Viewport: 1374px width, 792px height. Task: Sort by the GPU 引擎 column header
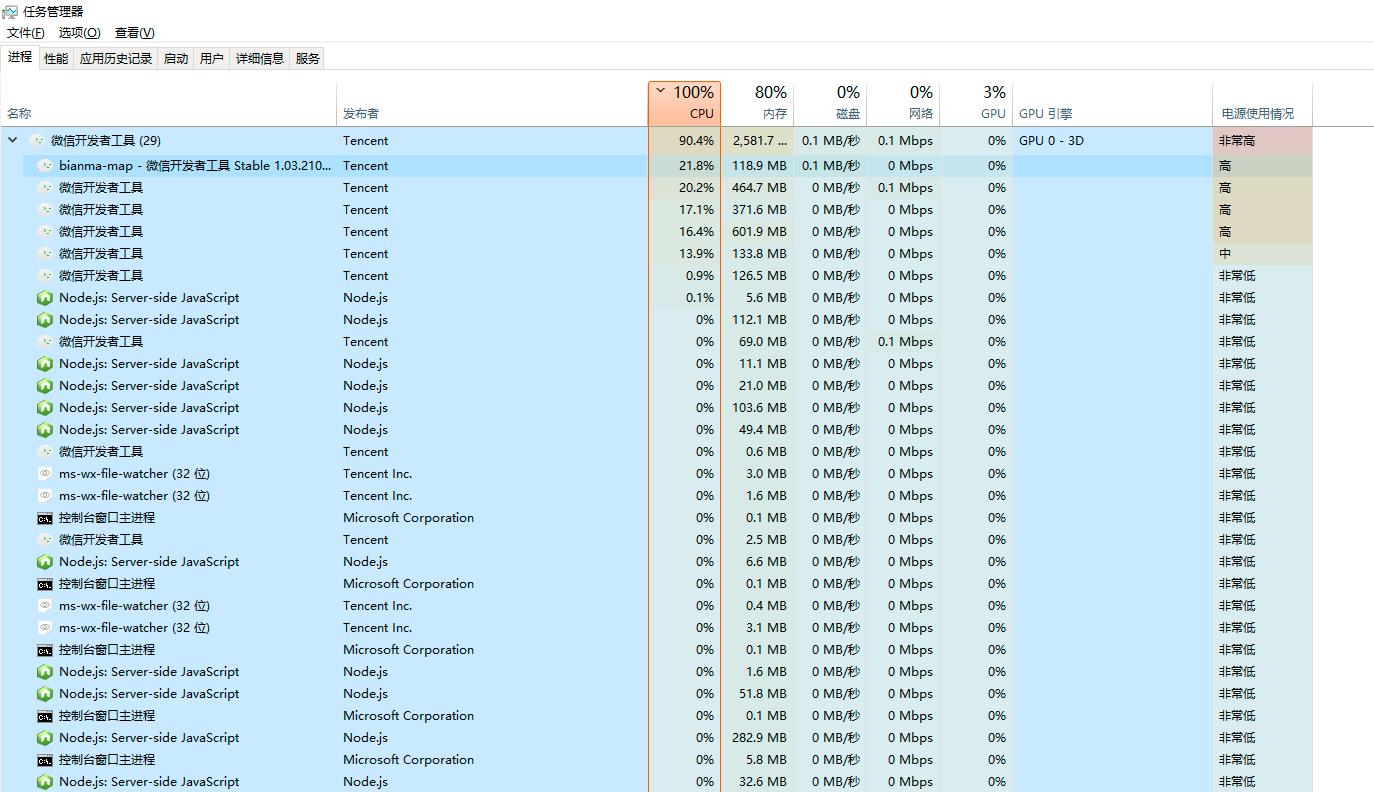coord(1112,104)
